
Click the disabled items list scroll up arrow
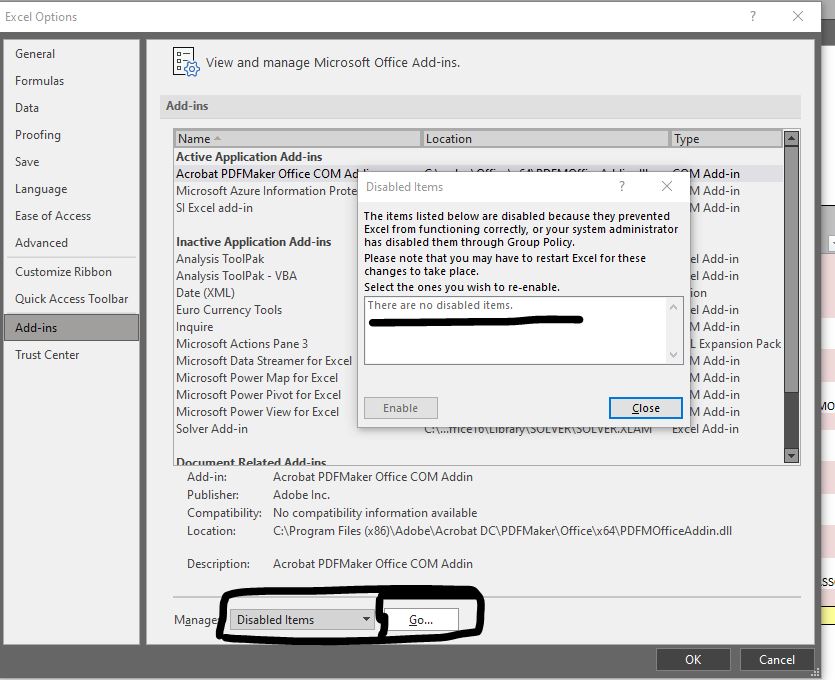click(x=674, y=307)
